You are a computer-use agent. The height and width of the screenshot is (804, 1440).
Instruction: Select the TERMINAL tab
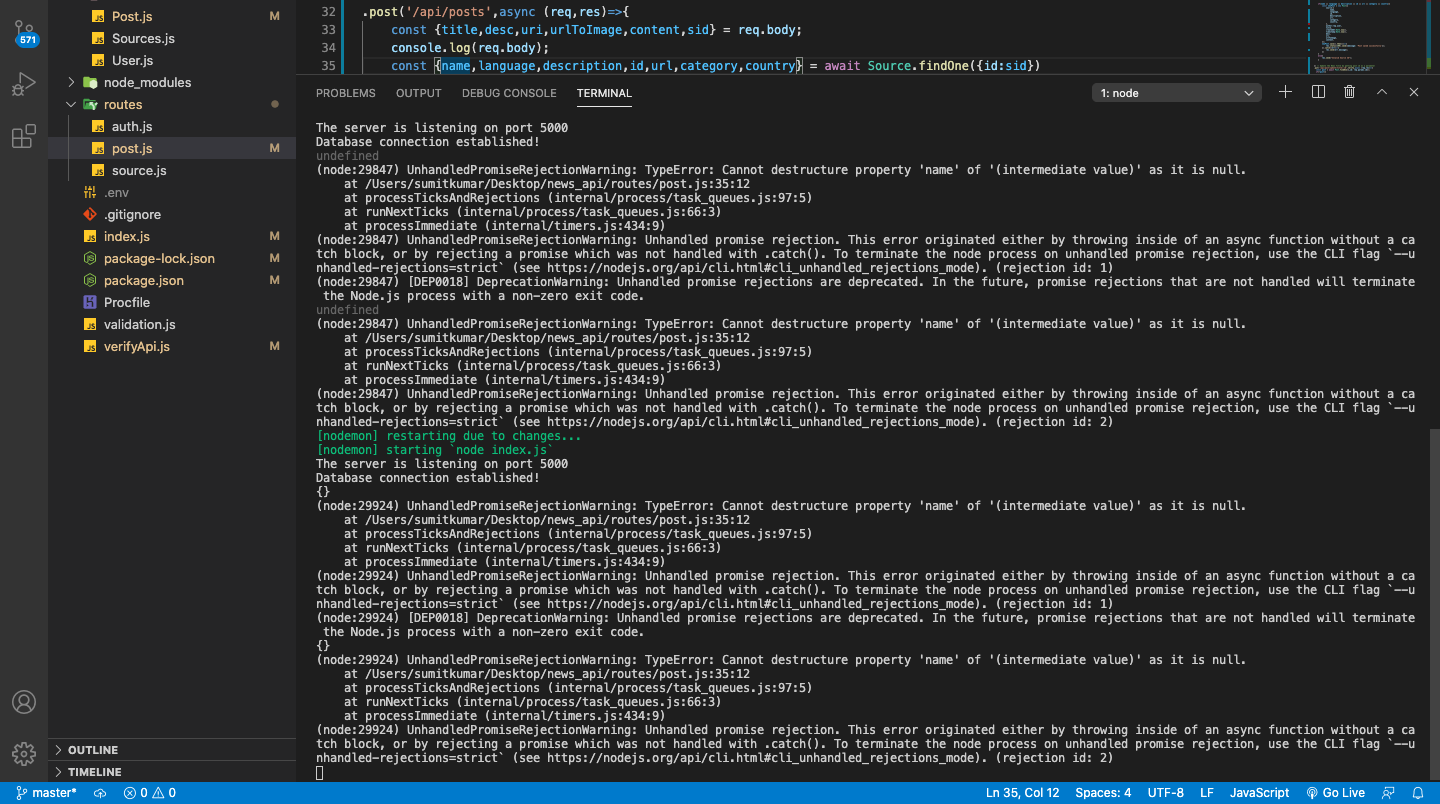tap(604, 93)
